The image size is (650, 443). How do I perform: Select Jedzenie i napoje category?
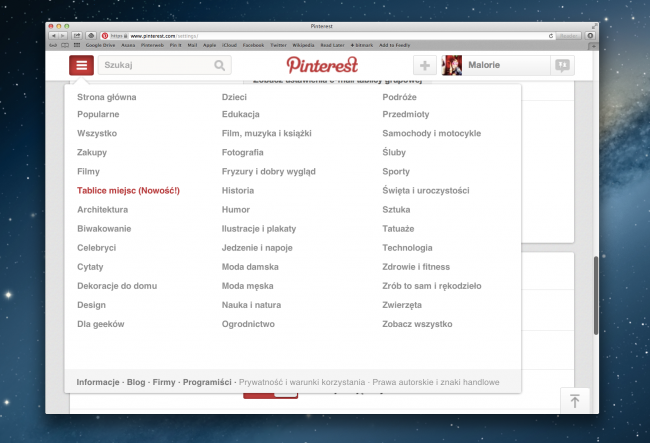tap(257, 248)
